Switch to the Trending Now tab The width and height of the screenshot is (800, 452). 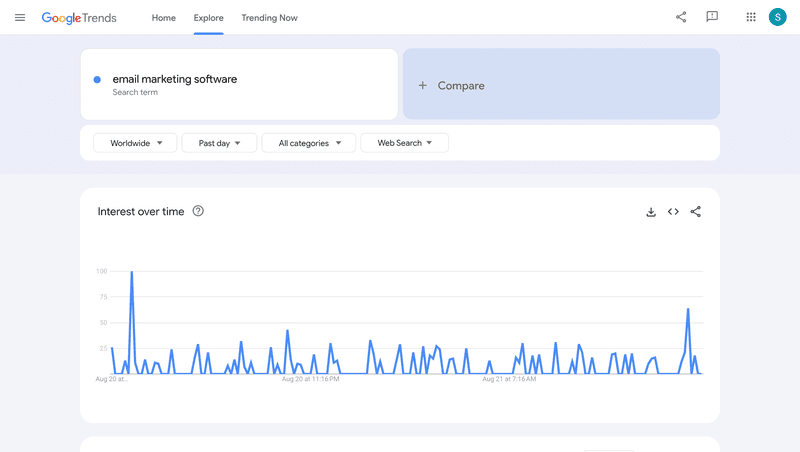(x=269, y=18)
